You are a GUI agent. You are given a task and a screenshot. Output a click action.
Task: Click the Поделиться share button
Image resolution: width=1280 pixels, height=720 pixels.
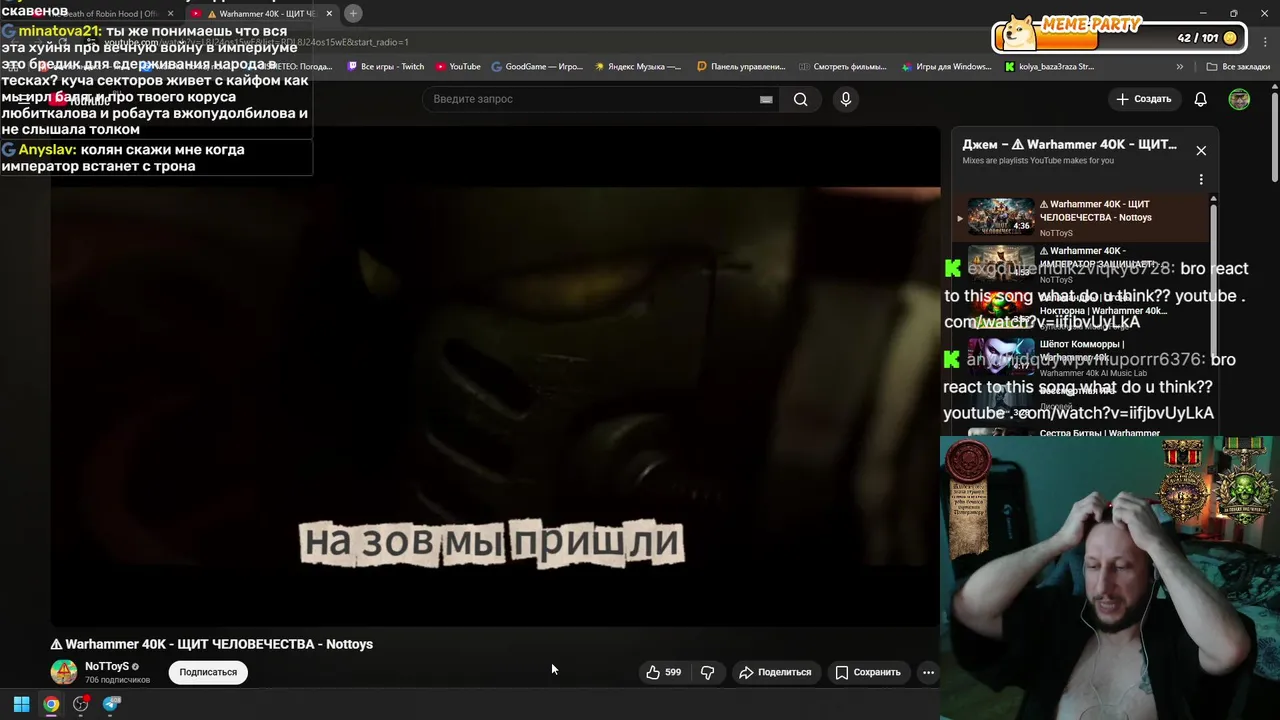pyautogui.click(x=775, y=672)
